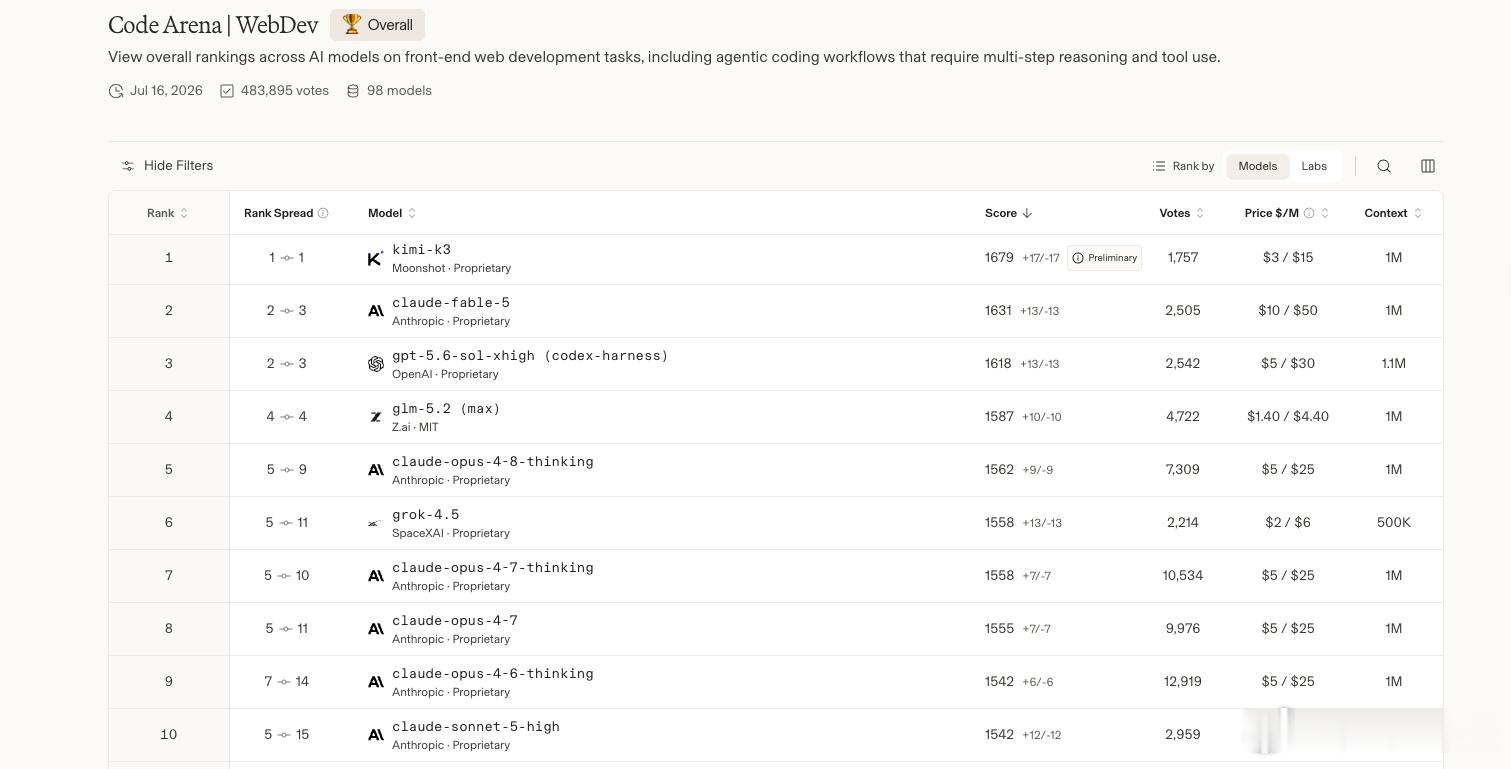Image resolution: width=1511 pixels, height=769 pixels.
Task: Sort the table by Model column
Action: 392,213
